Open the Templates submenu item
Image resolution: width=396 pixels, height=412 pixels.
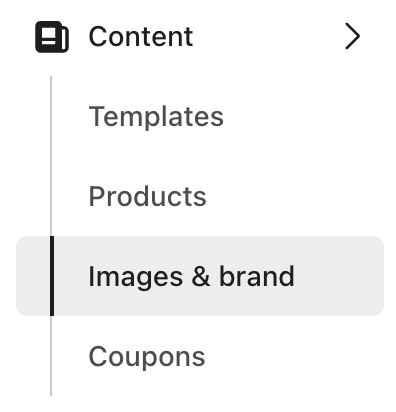156,116
